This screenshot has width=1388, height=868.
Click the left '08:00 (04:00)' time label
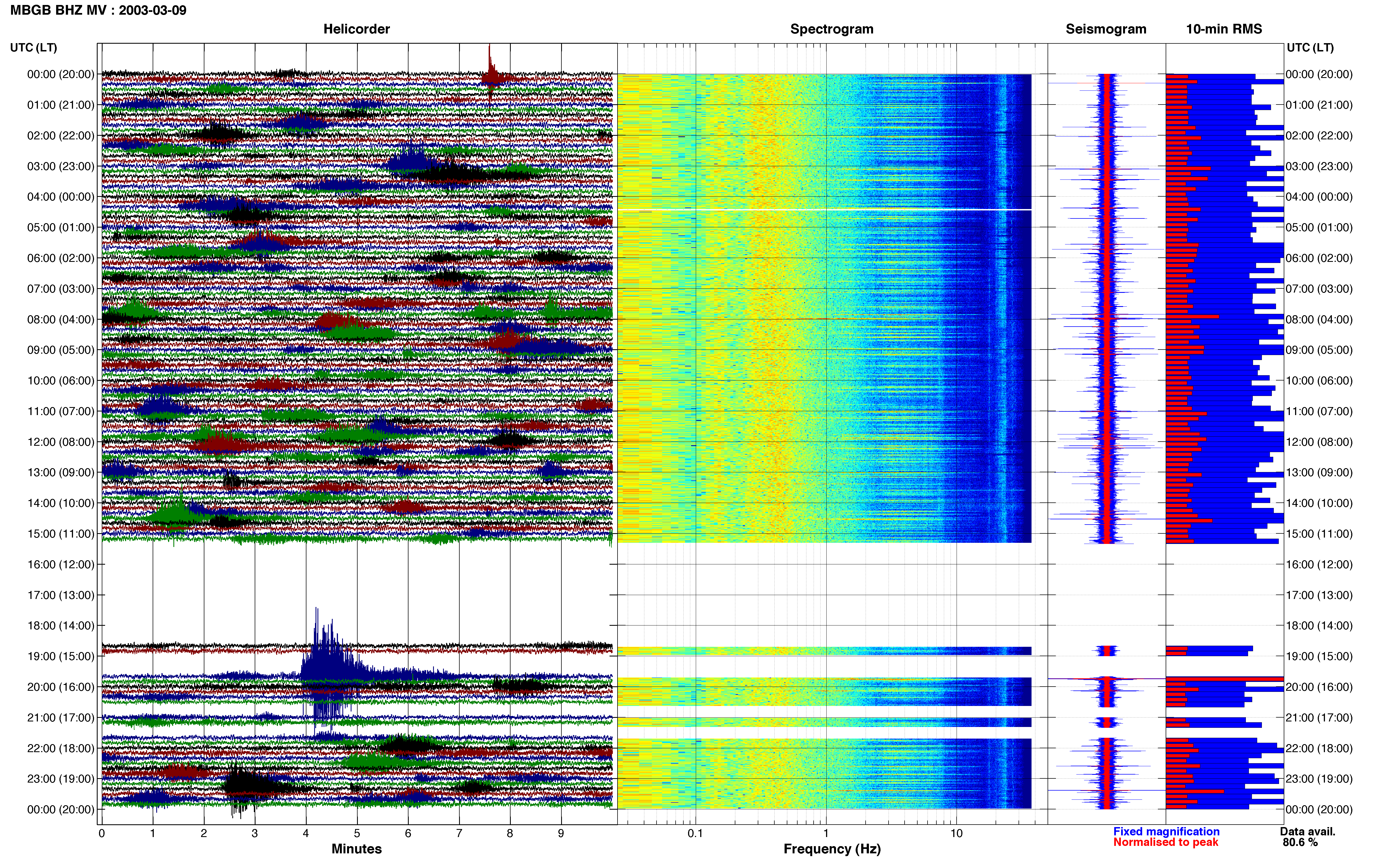[x=61, y=319]
